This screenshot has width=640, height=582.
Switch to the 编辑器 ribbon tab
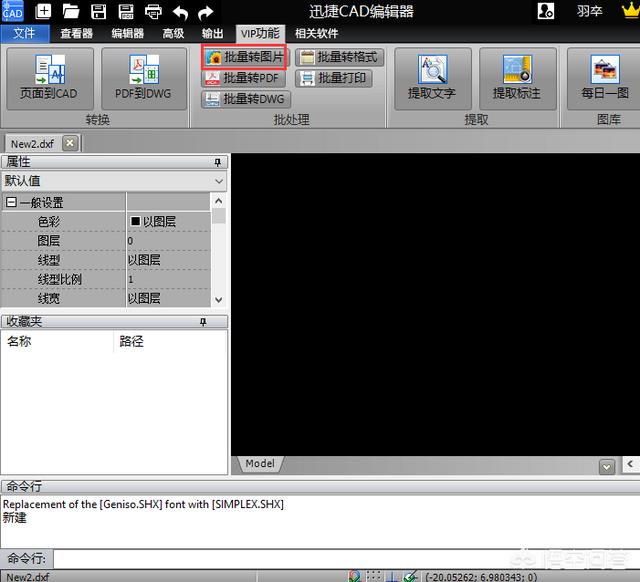[x=127, y=33]
